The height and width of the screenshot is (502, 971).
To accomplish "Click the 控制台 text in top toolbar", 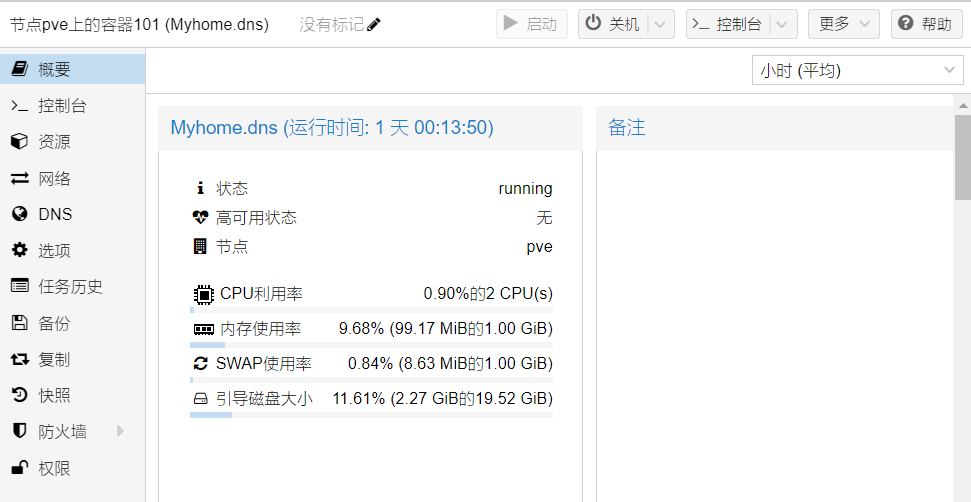I will tap(739, 25).
